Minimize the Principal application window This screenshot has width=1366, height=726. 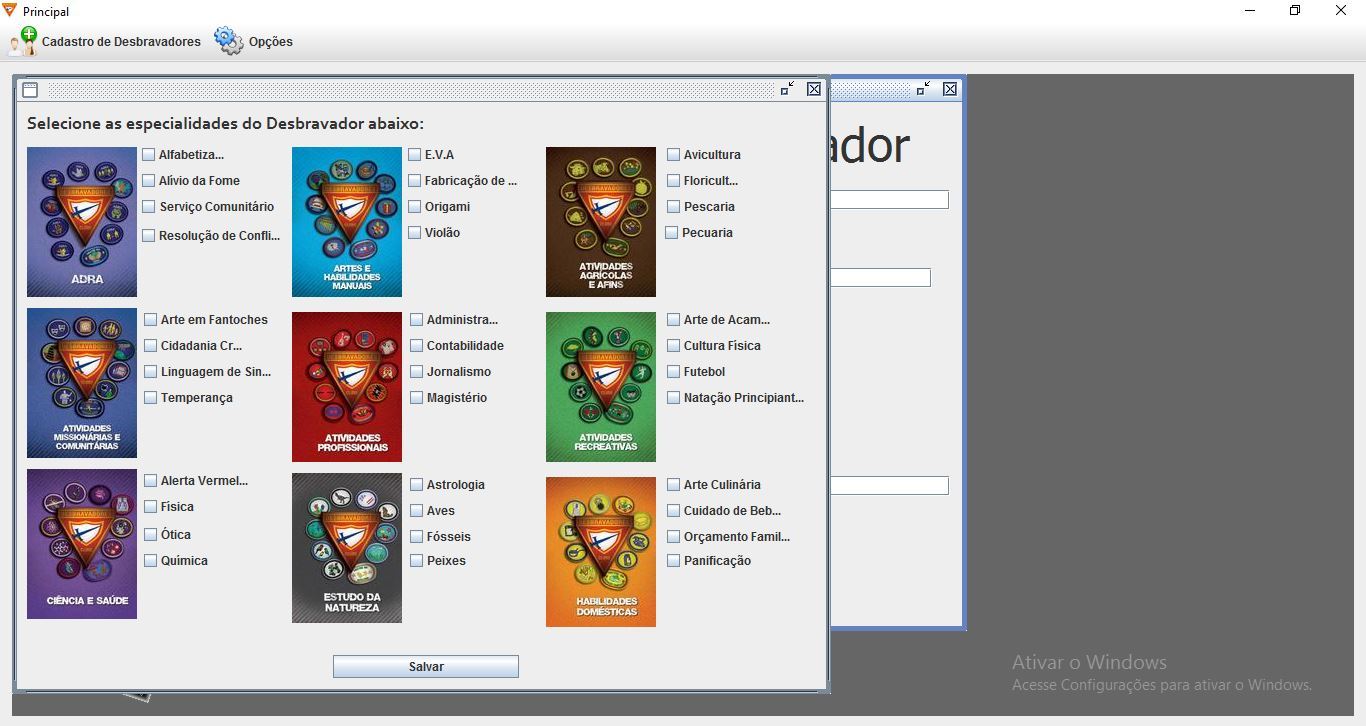pos(1251,11)
